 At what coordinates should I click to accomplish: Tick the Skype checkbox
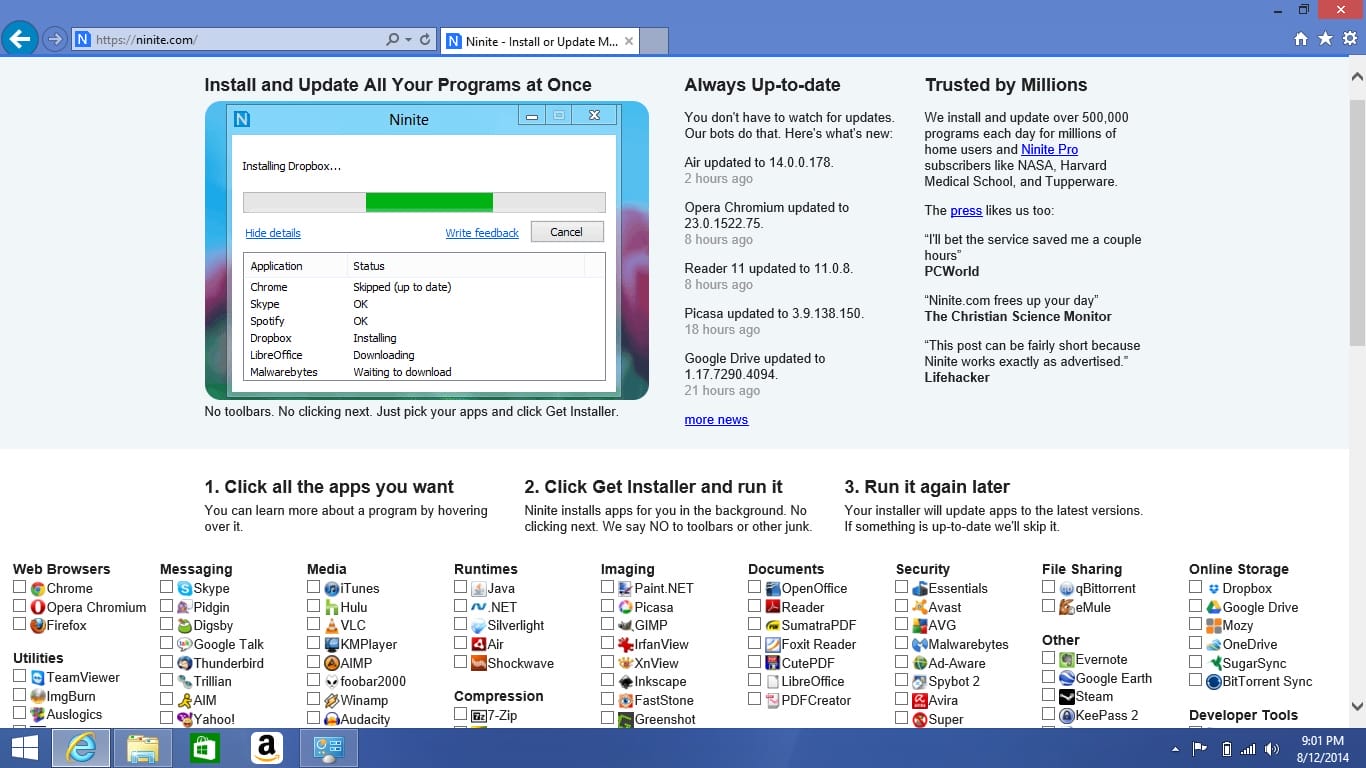pyautogui.click(x=167, y=588)
